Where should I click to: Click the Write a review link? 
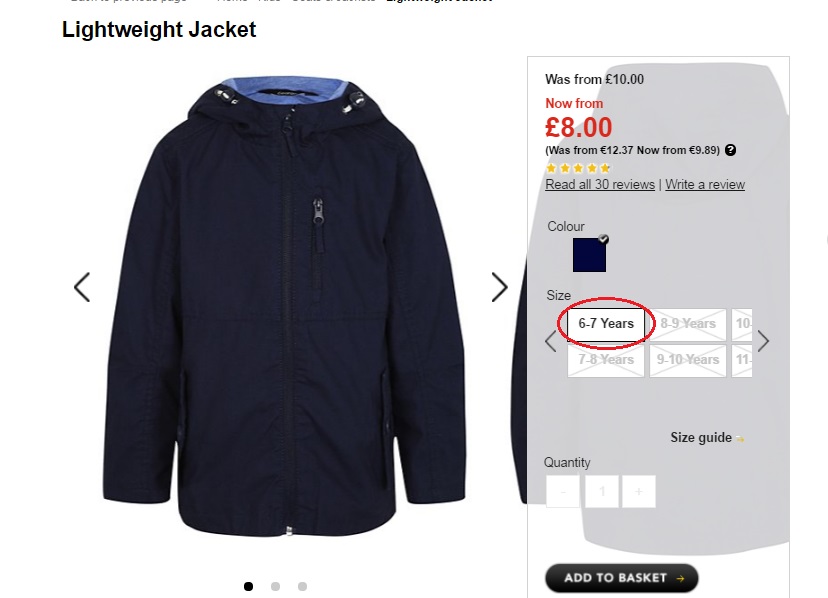(x=705, y=185)
